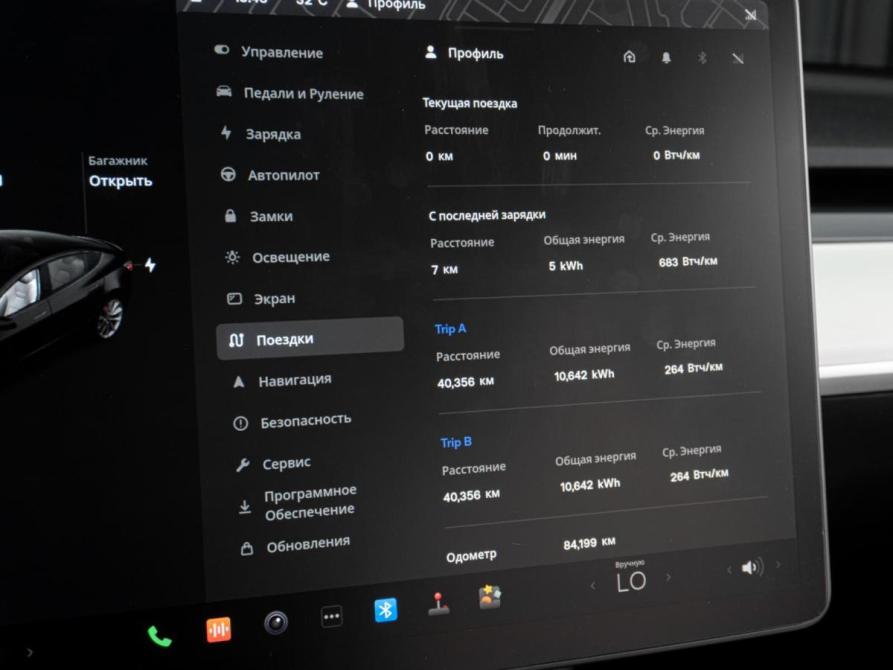Open the orange audio app in dock

click(x=219, y=629)
